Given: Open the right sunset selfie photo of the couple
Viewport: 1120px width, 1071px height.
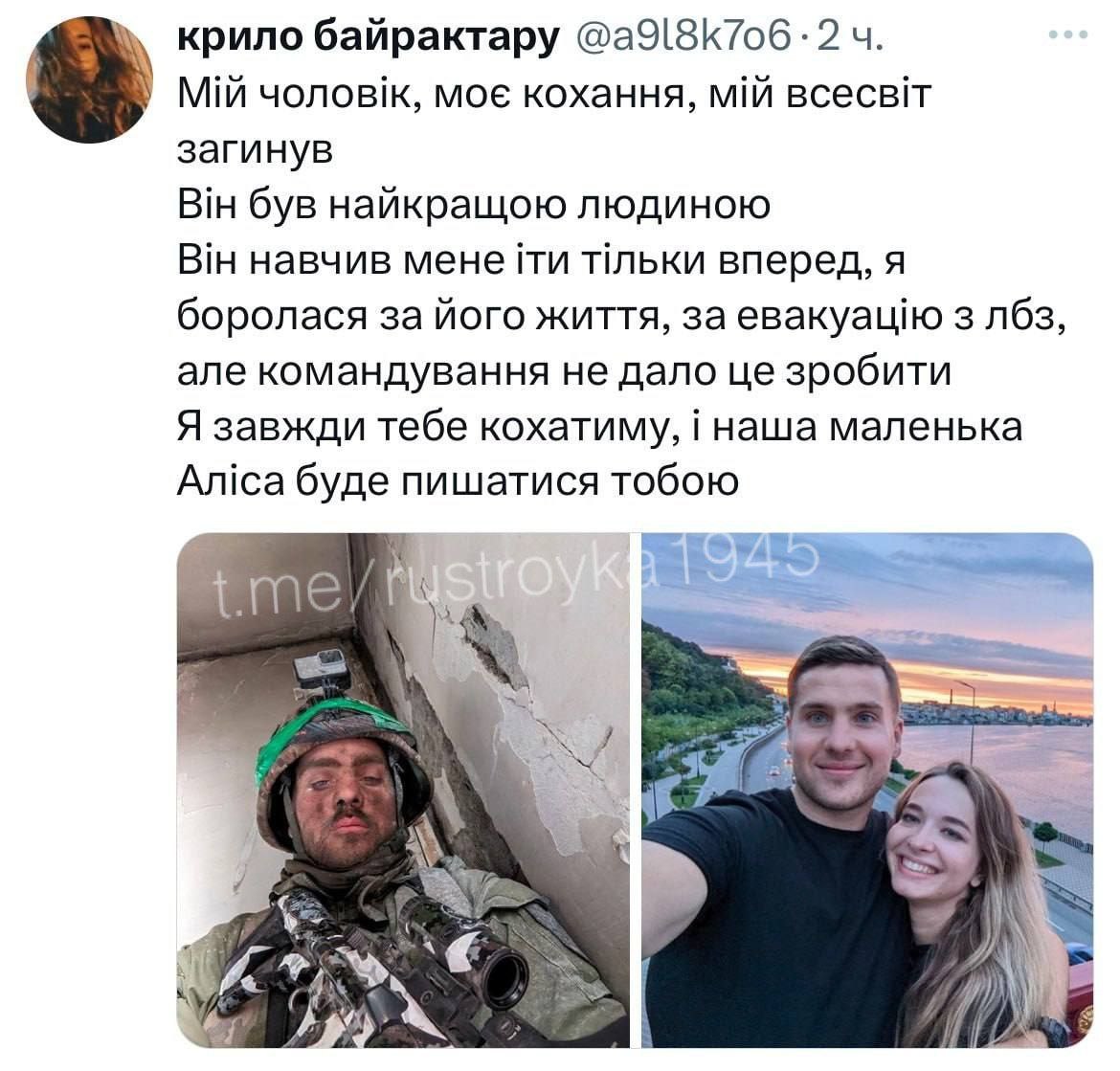Looking at the screenshot, I should click(867, 790).
